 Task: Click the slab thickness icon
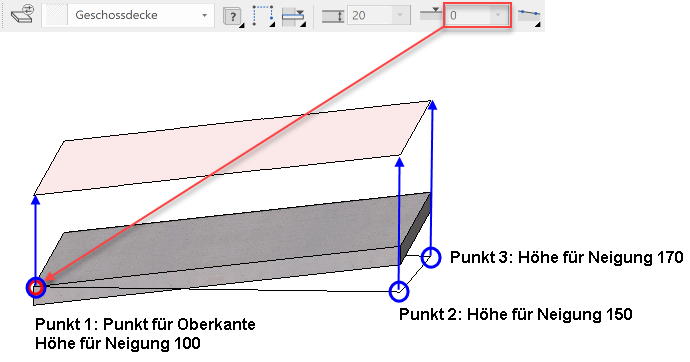click(333, 16)
